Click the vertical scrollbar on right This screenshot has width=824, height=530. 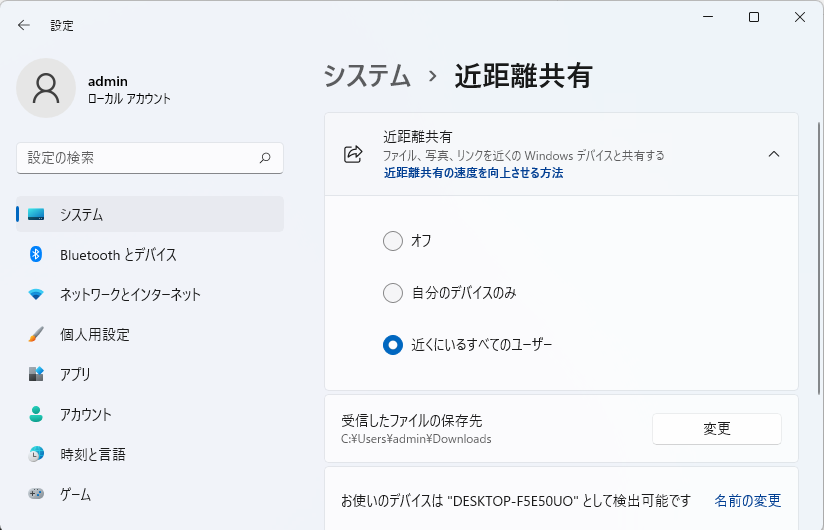(818, 257)
